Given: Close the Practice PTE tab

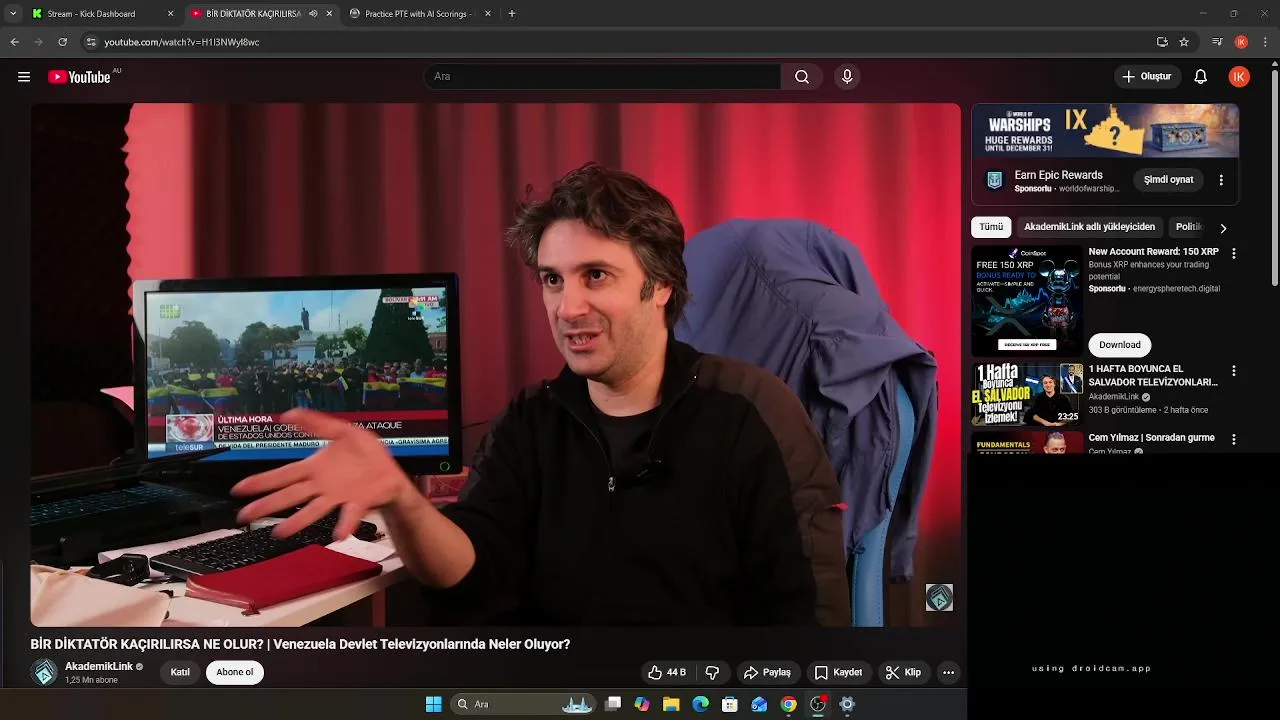Looking at the screenshot, I should click(488, 14).
